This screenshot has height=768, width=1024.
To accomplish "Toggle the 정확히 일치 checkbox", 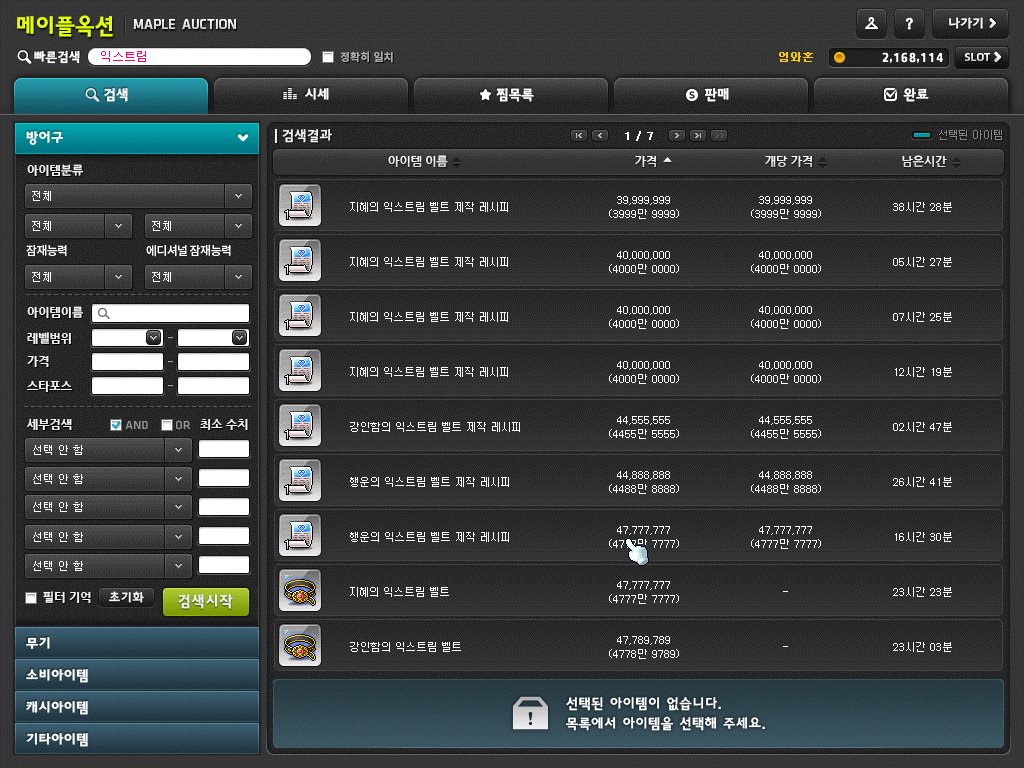I will [x=328, y=57].
